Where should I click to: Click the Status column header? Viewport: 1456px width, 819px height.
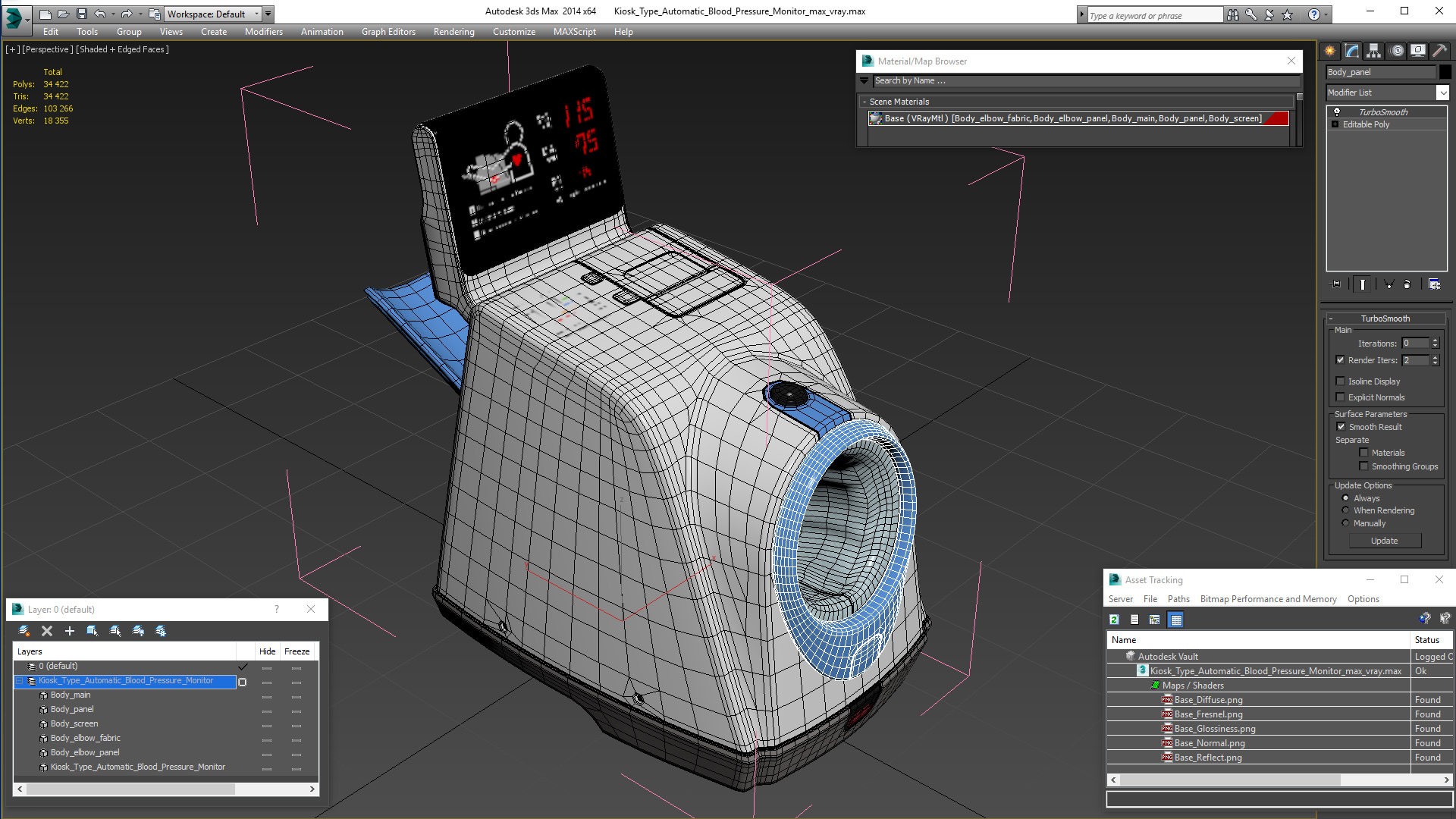[1430, 640]
